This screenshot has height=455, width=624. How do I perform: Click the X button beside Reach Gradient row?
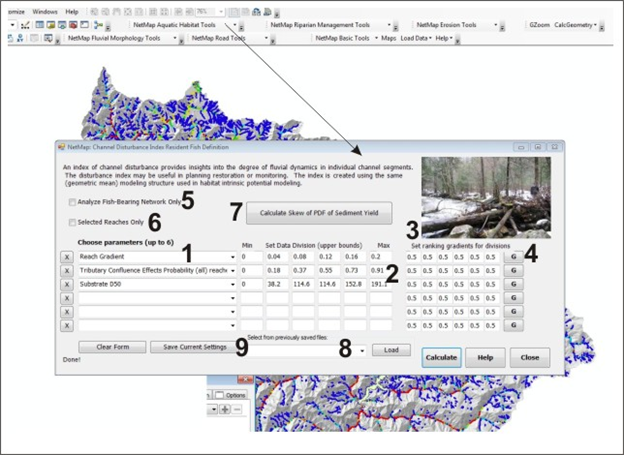pos(67,257)
